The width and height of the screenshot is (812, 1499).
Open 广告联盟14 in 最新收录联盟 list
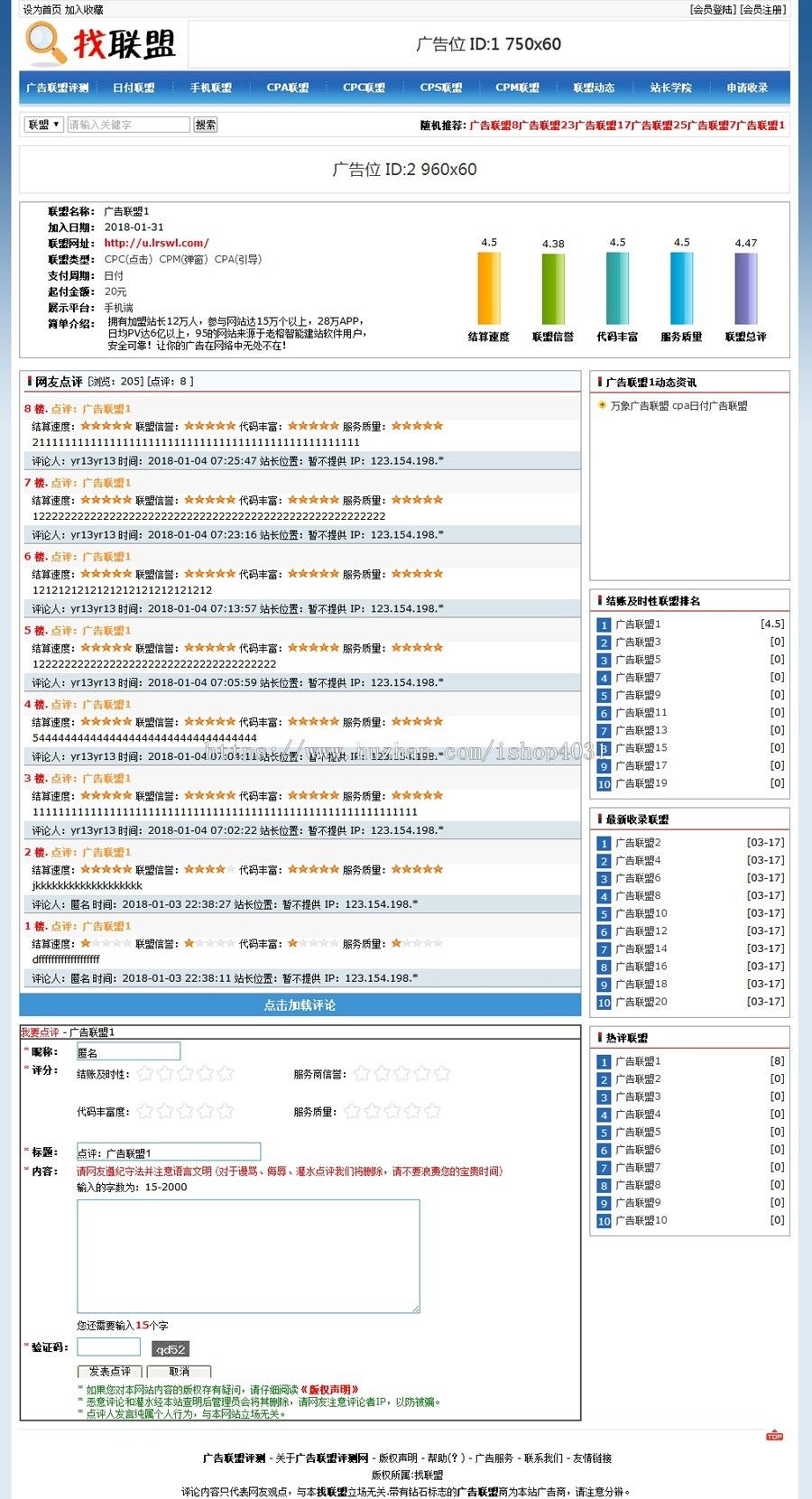641,948
